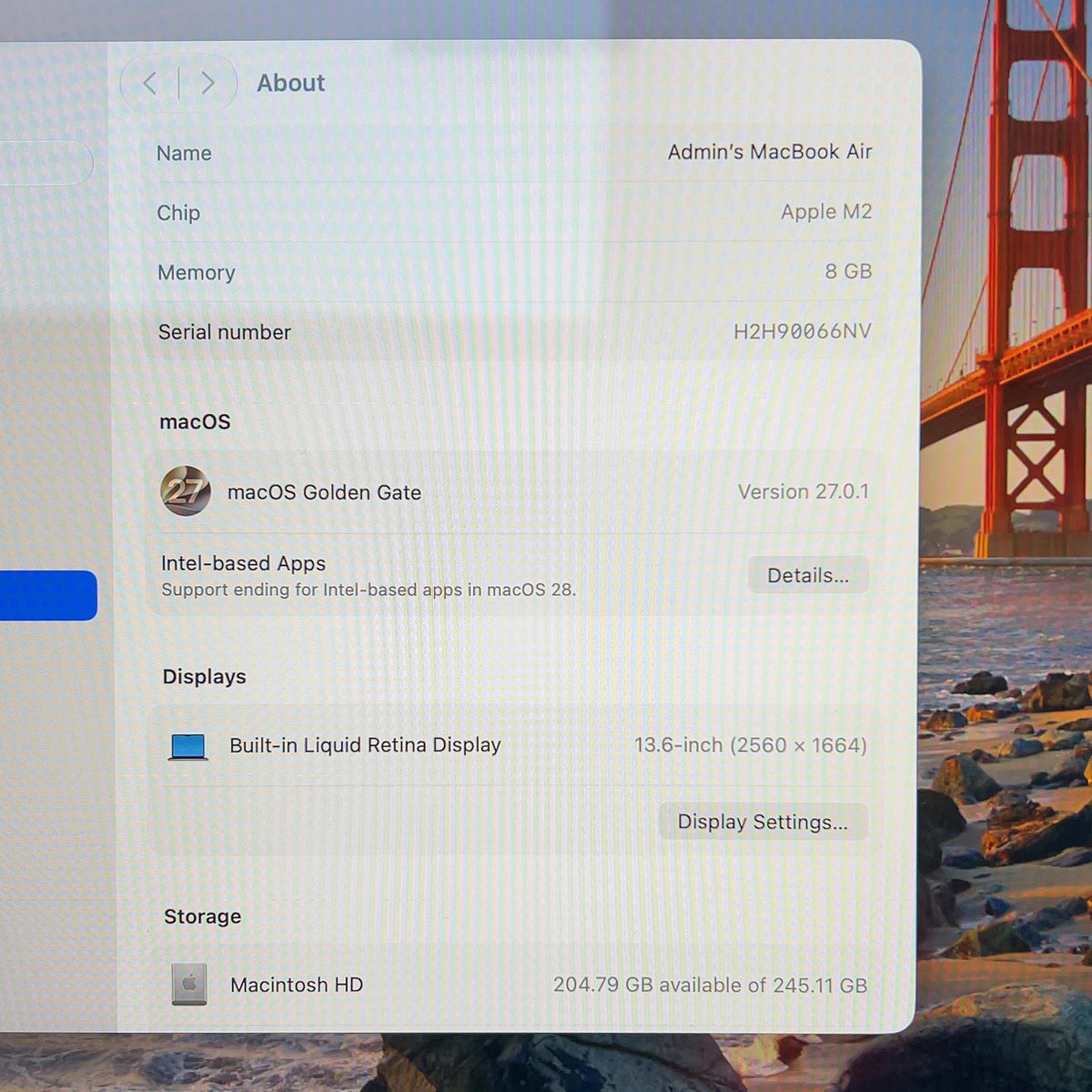1092x1092 pixels.
Task: Click "macOS Golden Gate" label
Action: (324, 492)
